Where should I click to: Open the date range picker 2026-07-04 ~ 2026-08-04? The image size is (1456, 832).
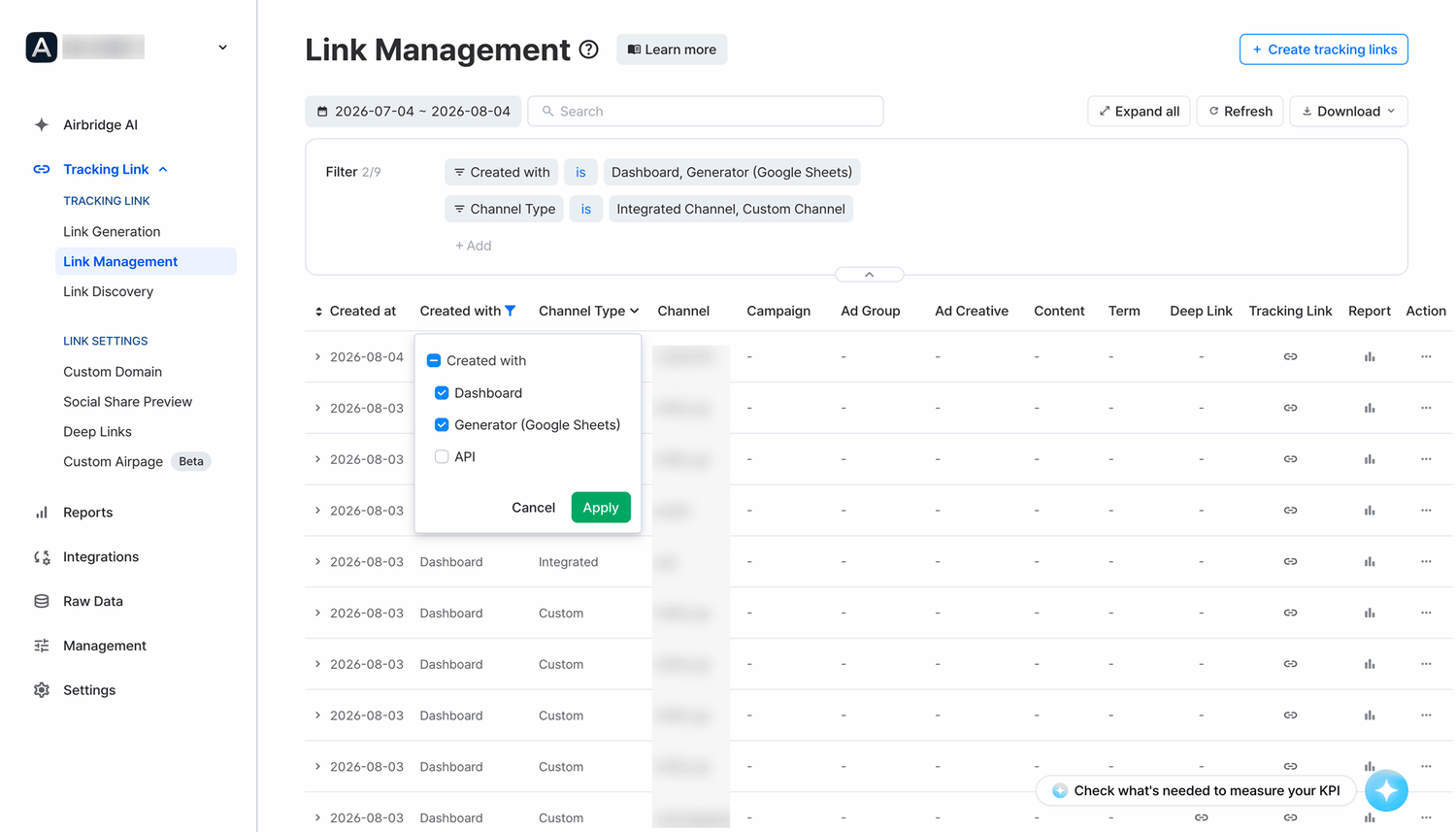pos(414,111)
